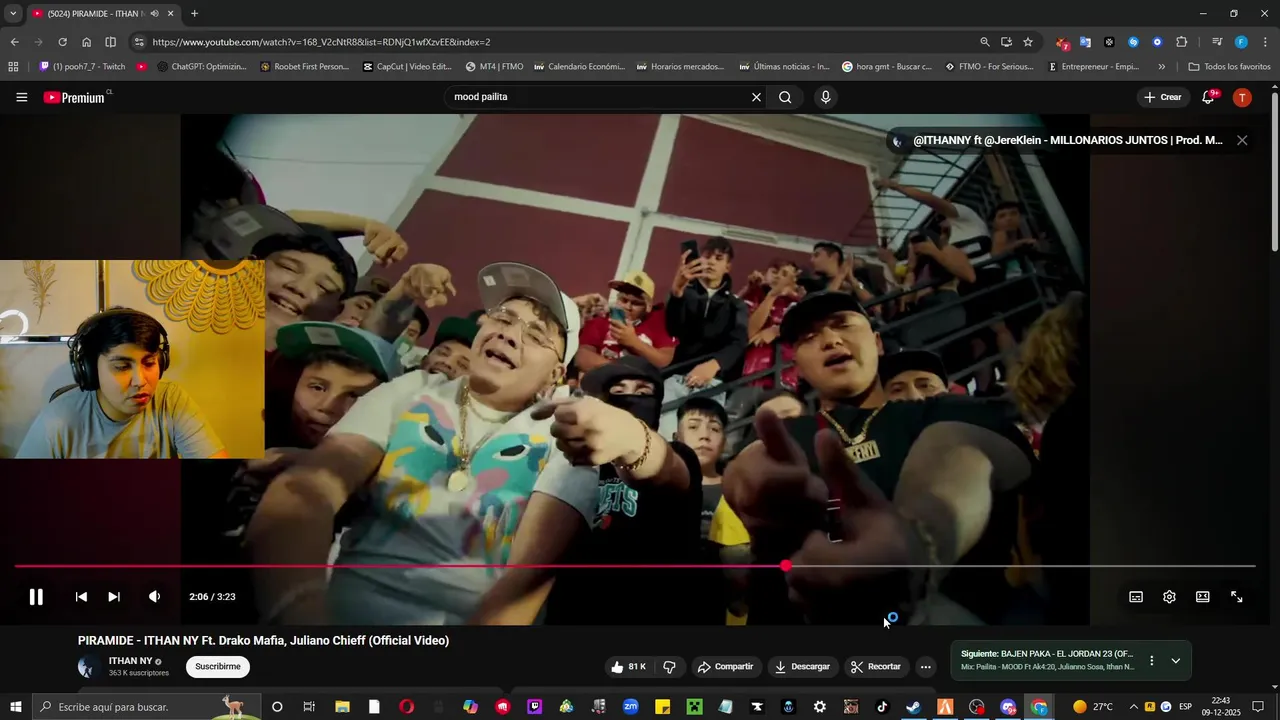Skip to next video
Viewport: 1280px width, 720px height.
114,597
